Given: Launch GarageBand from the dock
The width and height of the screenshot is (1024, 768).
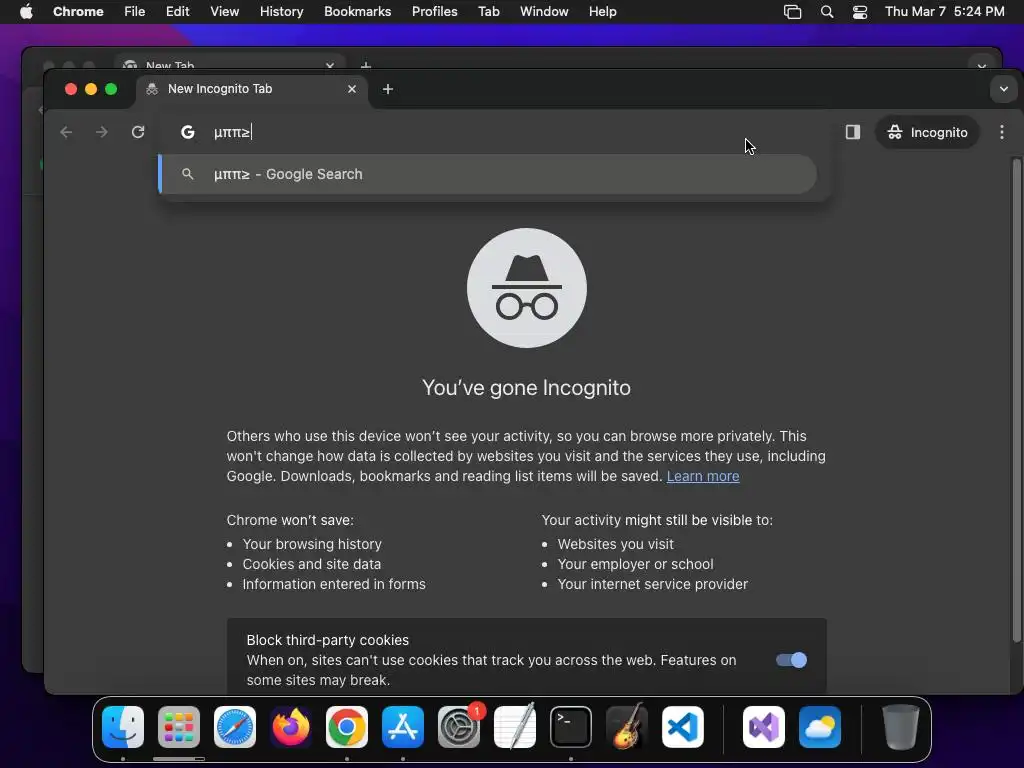Looking at the screenshot, I should pyautogui.click(x=627, y=727).
